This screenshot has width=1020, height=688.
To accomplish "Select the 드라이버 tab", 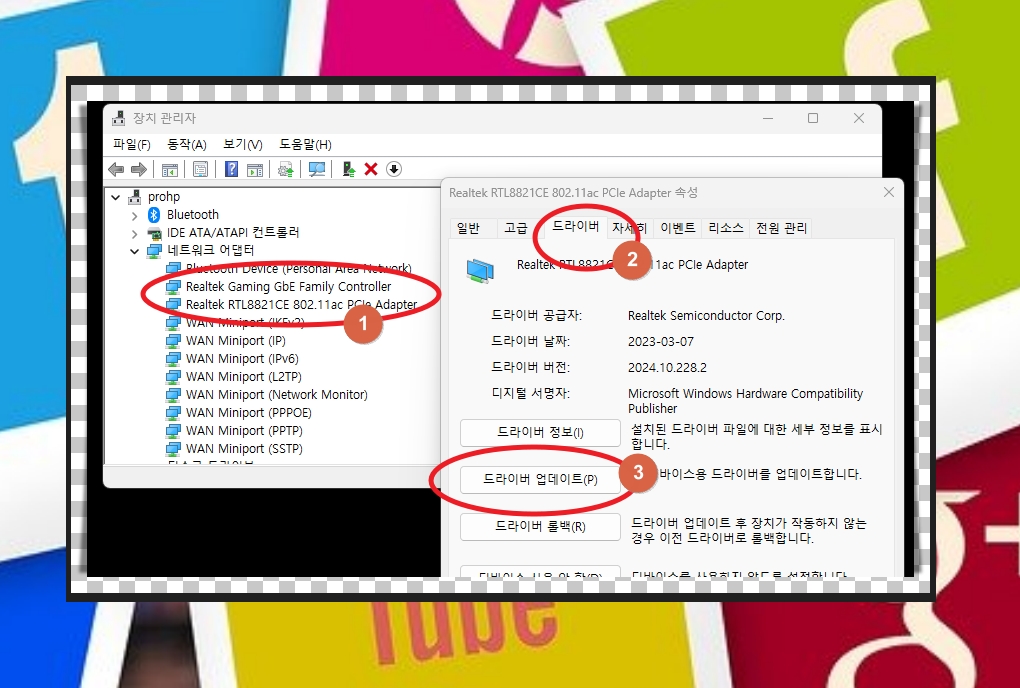I will (576, 226).
